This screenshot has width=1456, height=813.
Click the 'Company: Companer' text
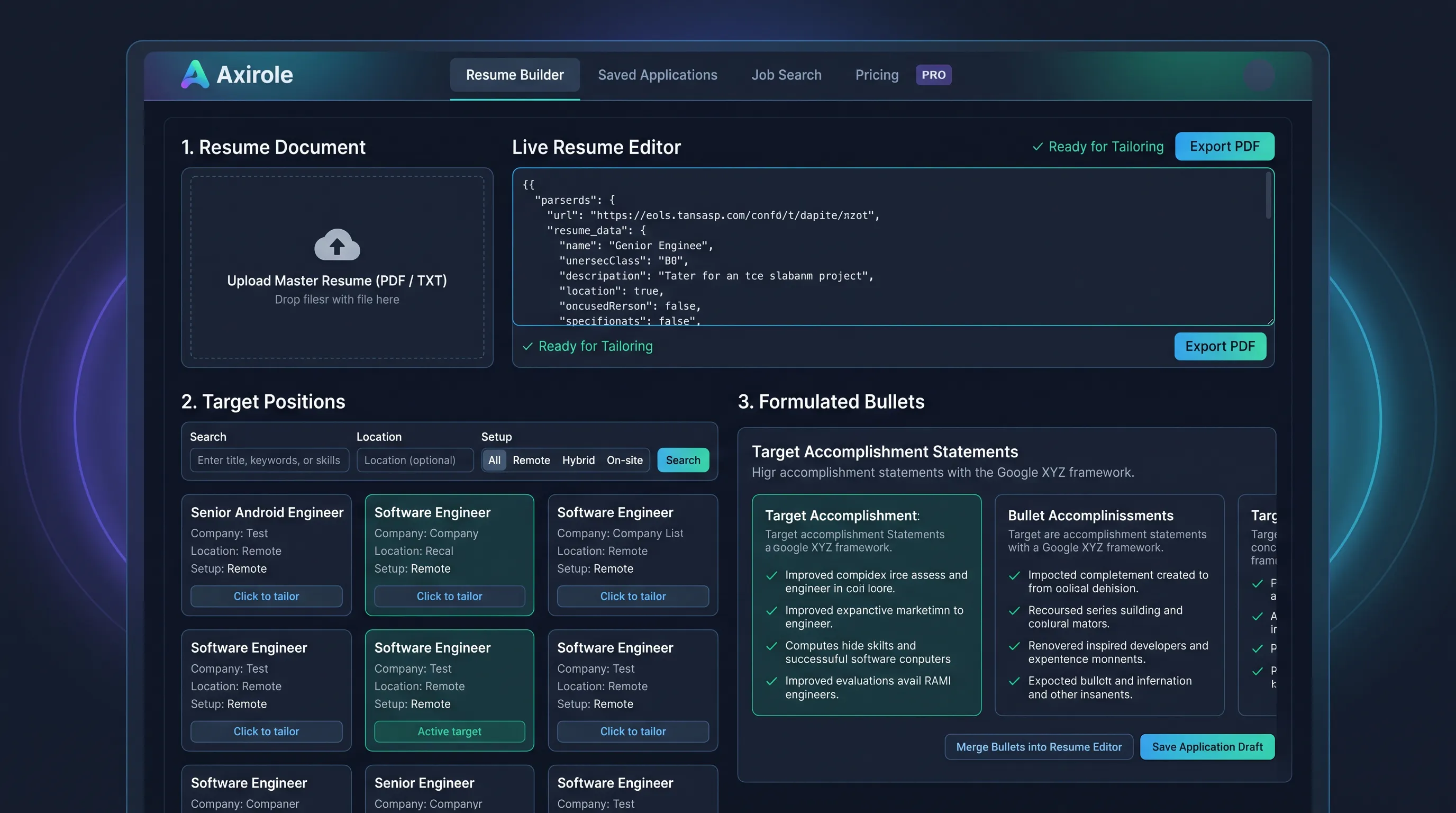(x=245, y=804)
